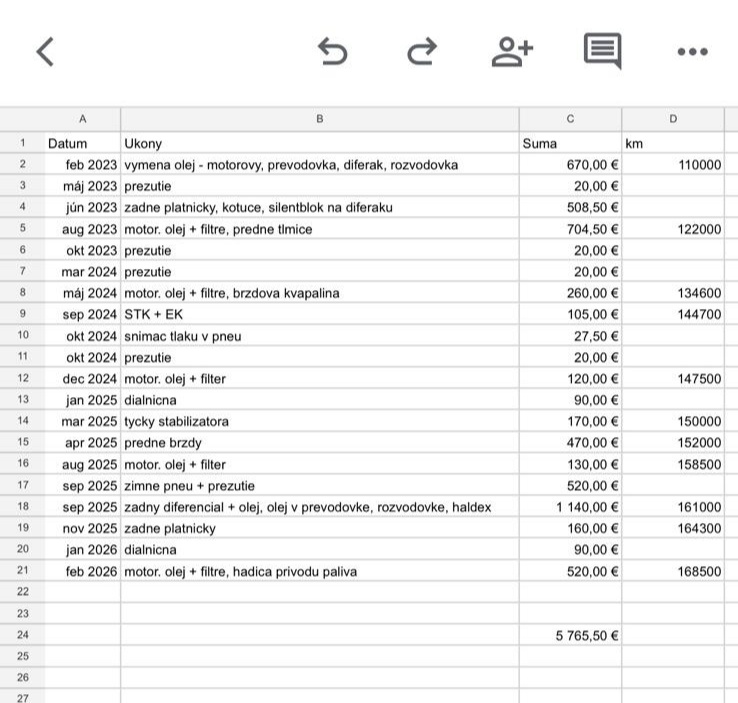Select column B header

coord(319,119)
